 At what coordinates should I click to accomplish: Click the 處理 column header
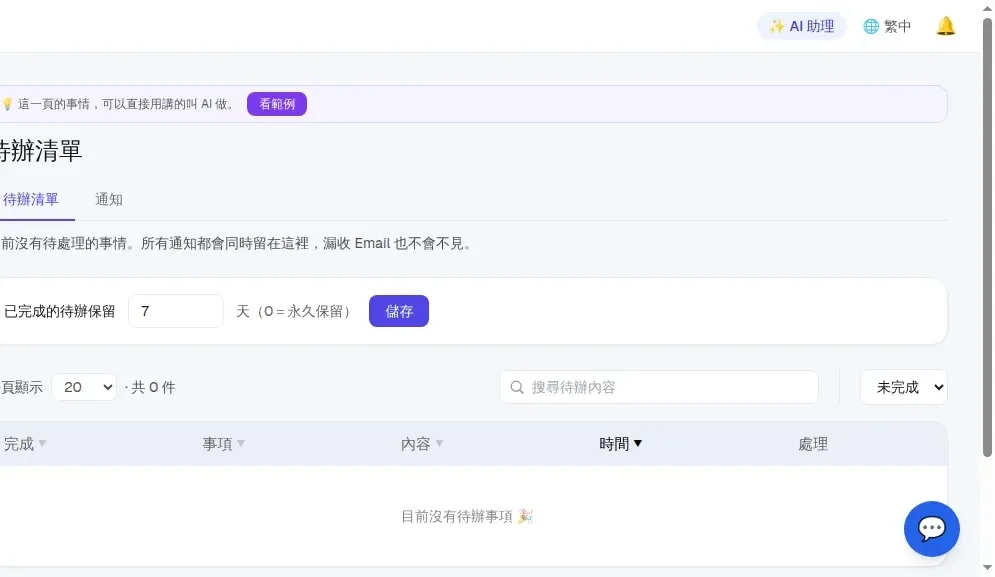pos(813,444)
